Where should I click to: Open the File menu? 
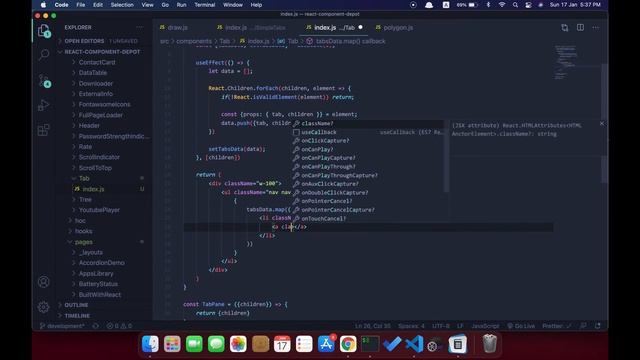click(x=81, y=5)
